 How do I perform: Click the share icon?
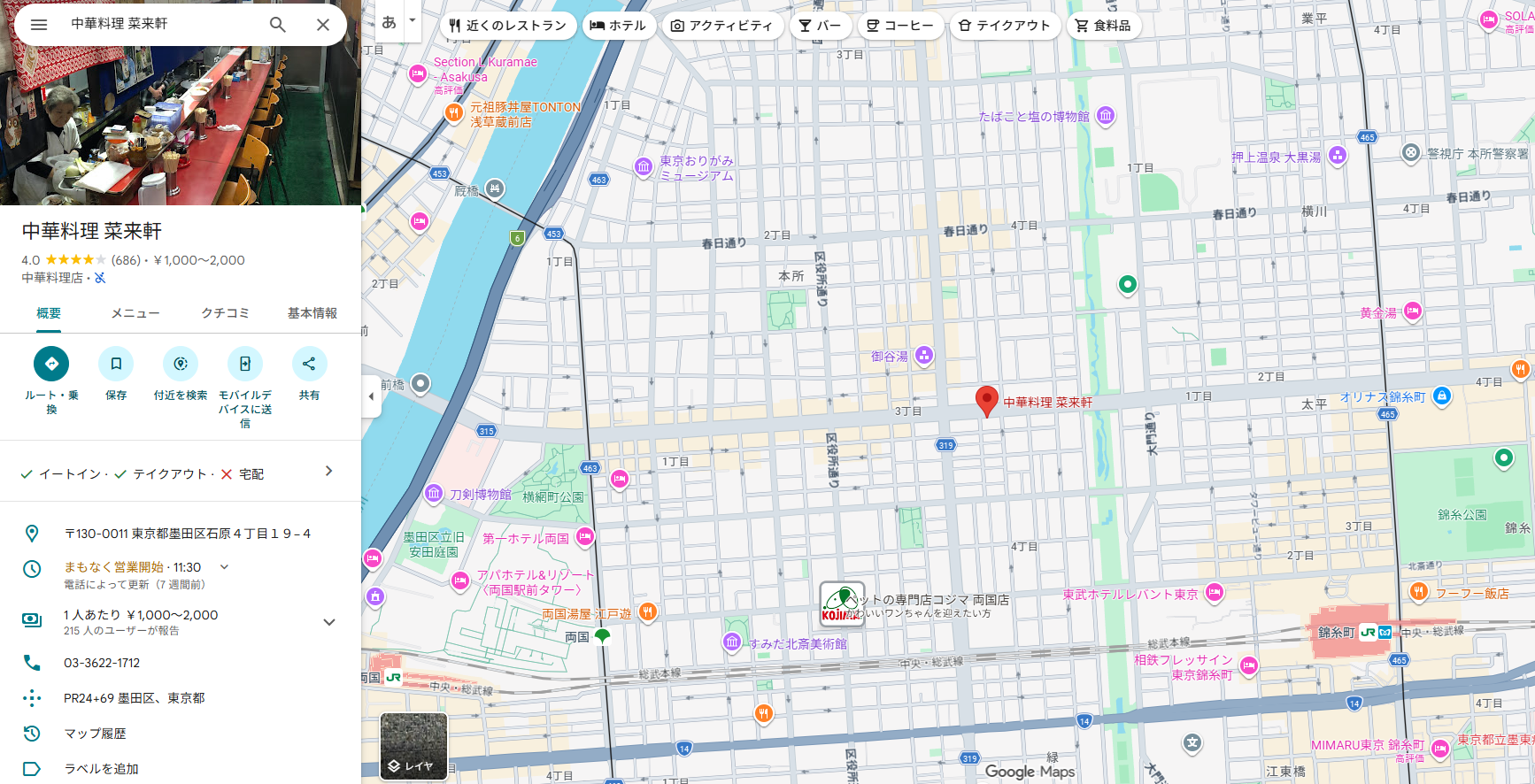click(x=309, y=364)
